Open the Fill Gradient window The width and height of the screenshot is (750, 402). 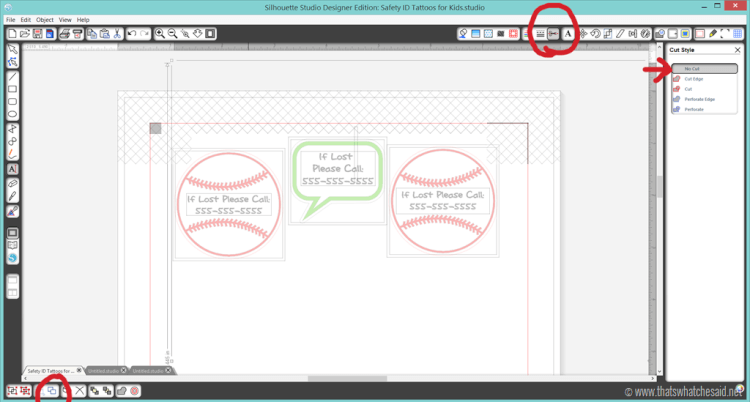475,34
